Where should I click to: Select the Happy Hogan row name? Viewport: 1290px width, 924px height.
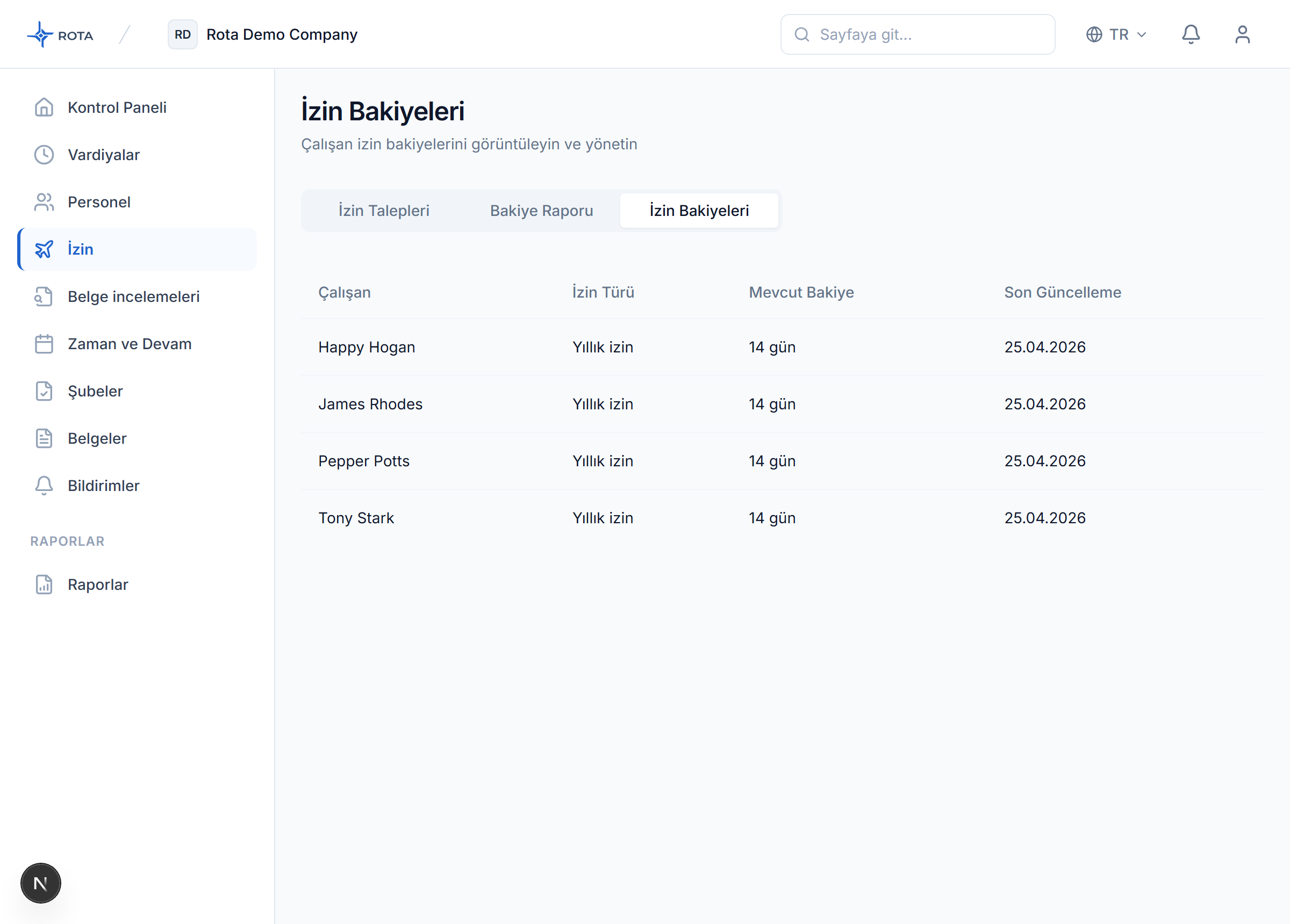[x=366, y=348]
